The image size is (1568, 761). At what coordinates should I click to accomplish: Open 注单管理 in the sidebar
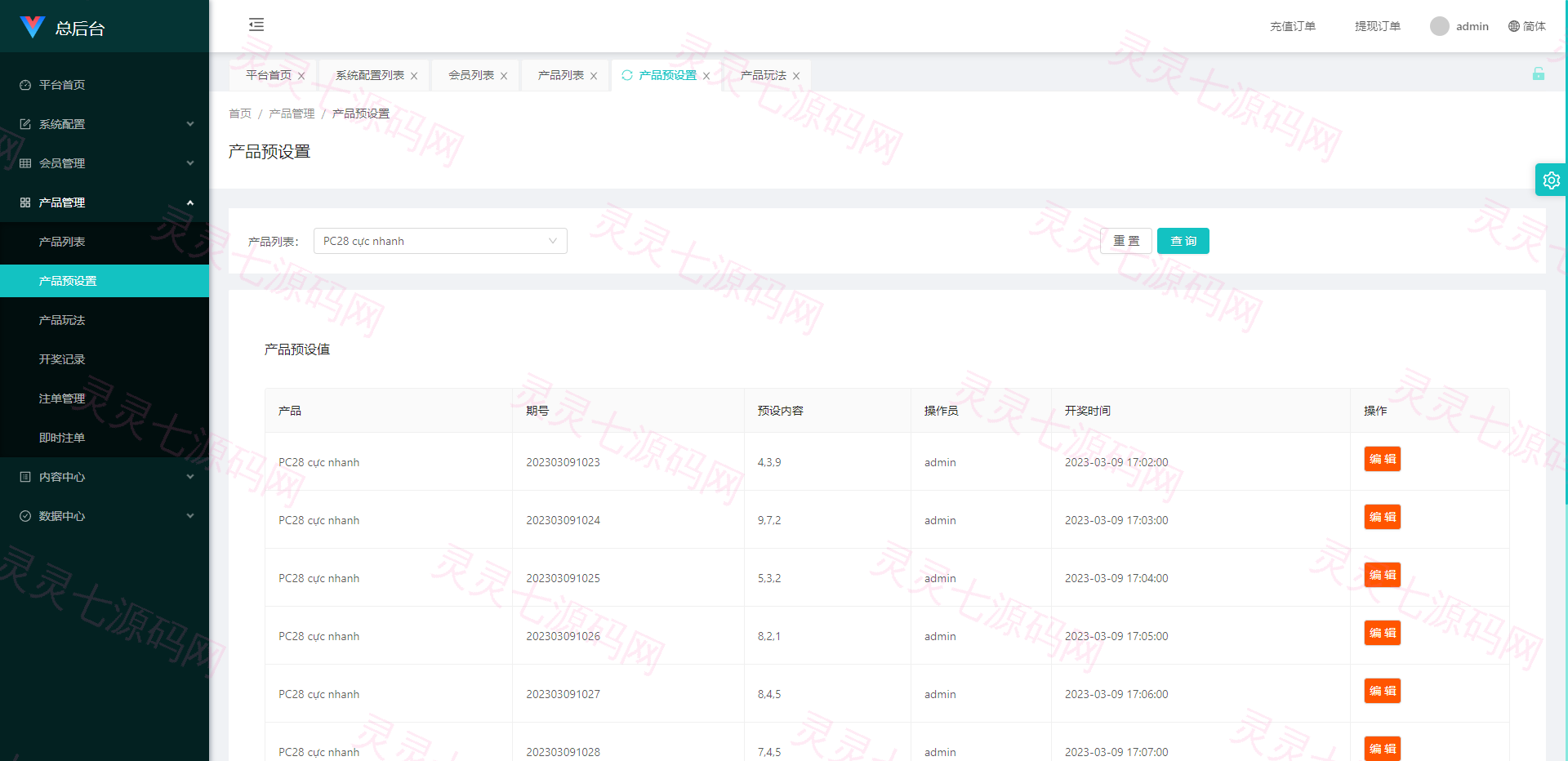pos(105,398)
